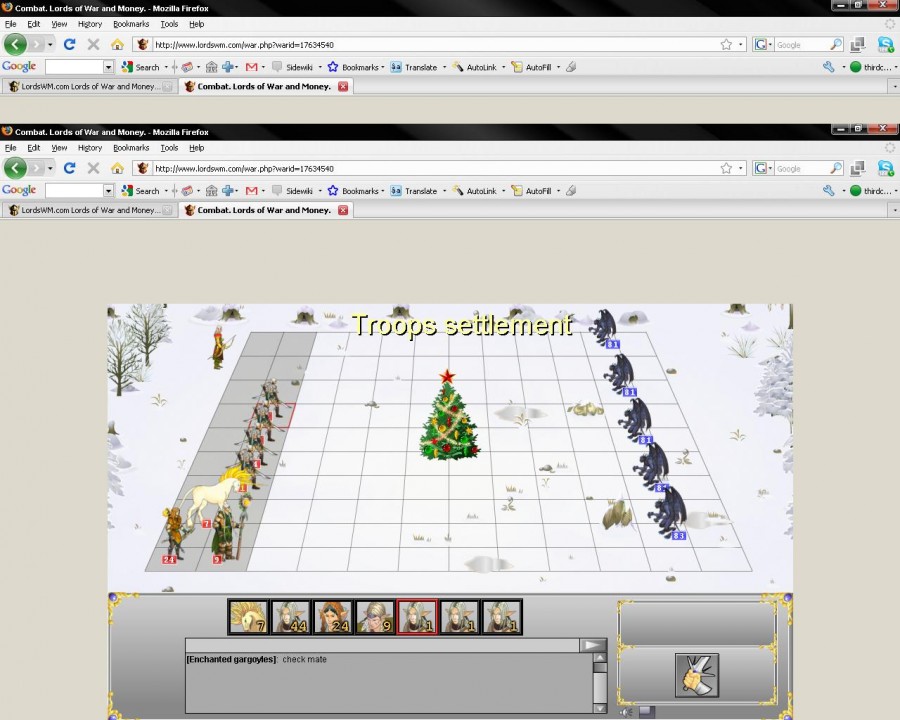This screenshot has height=720, width=900.
Task: Select the elf unit portrait showing 44
Action: [289, 617]
